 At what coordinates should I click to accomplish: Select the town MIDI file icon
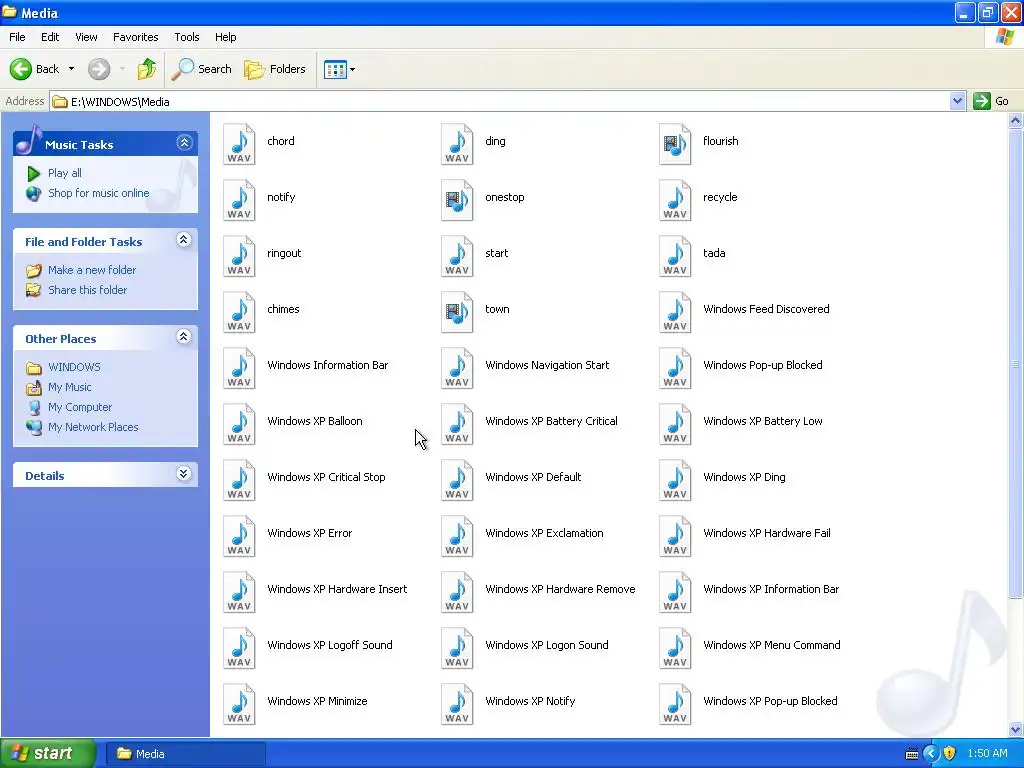457,312
